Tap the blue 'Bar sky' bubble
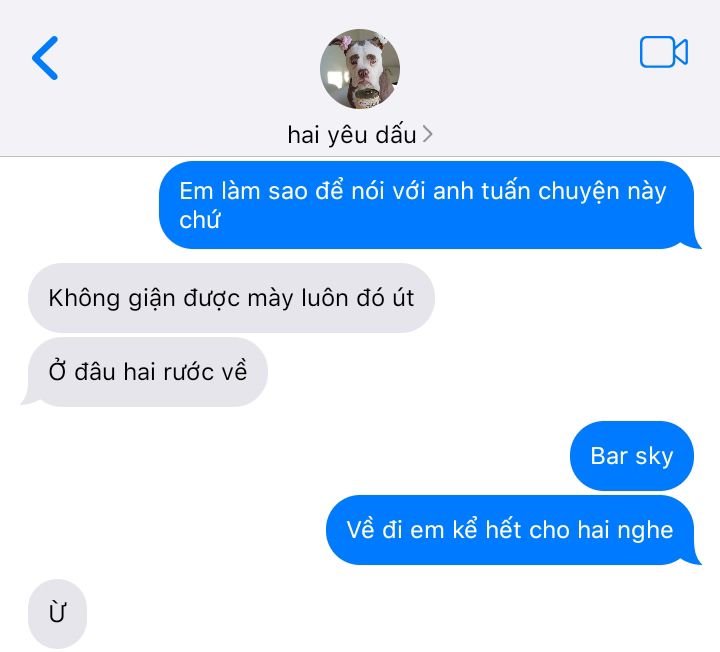 (x=631, y=456)
